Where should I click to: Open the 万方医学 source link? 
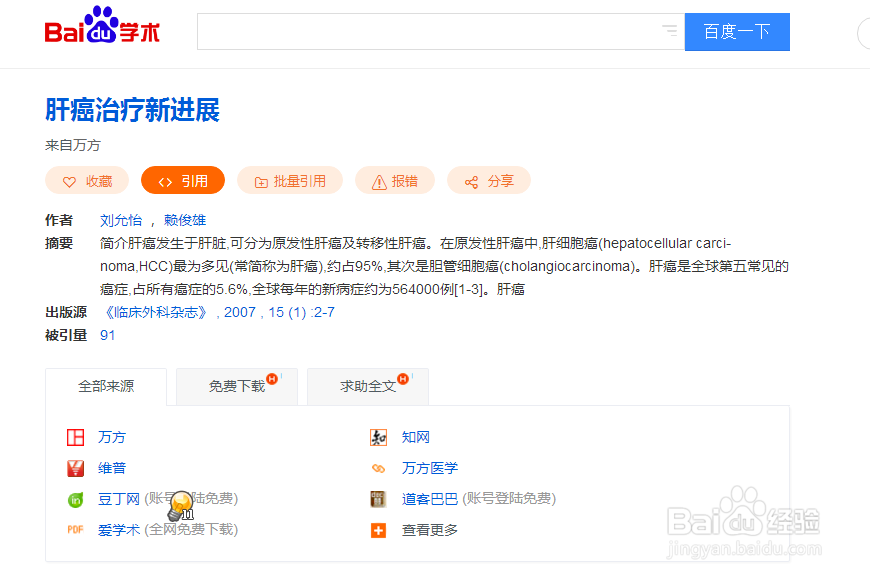coord(430,469)
